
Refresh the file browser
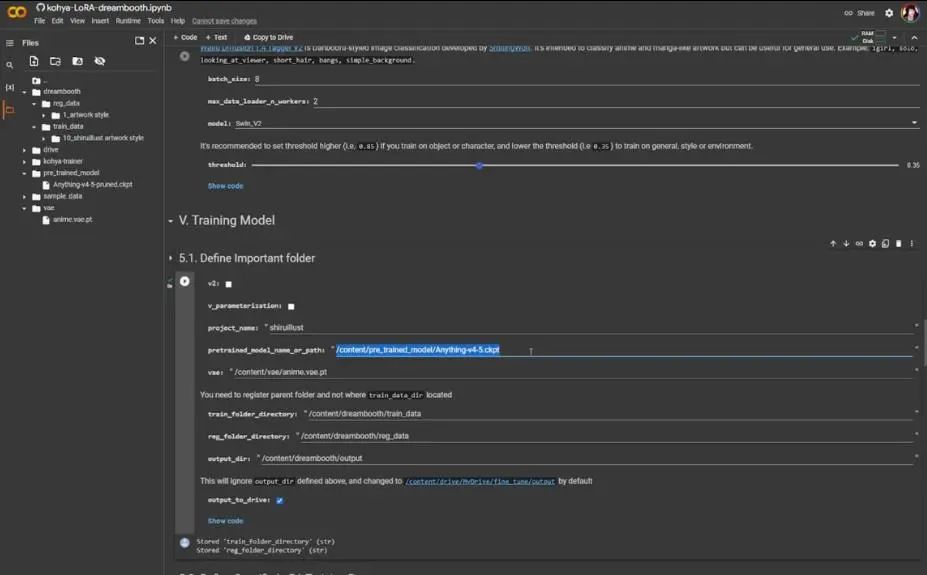point(56,61)
